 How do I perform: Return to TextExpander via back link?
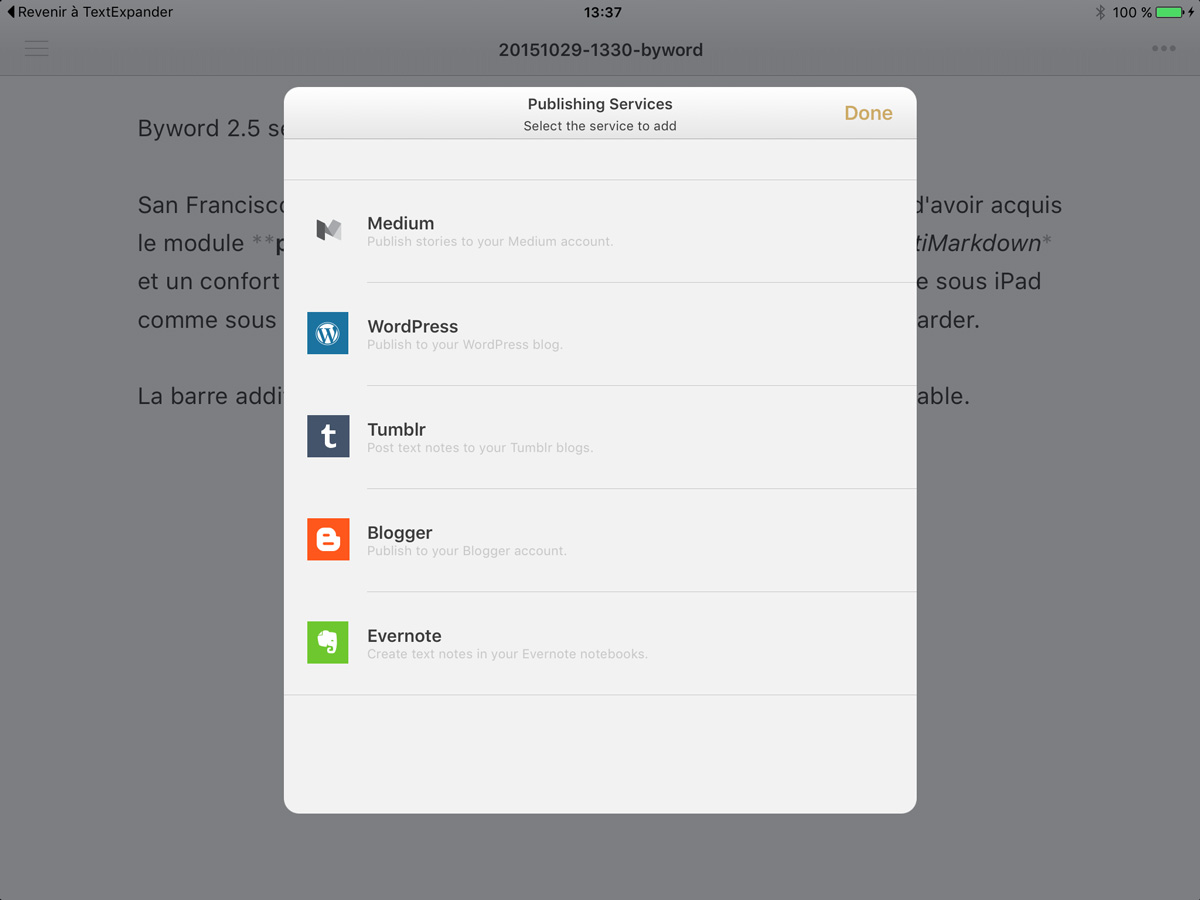[90, 12]
